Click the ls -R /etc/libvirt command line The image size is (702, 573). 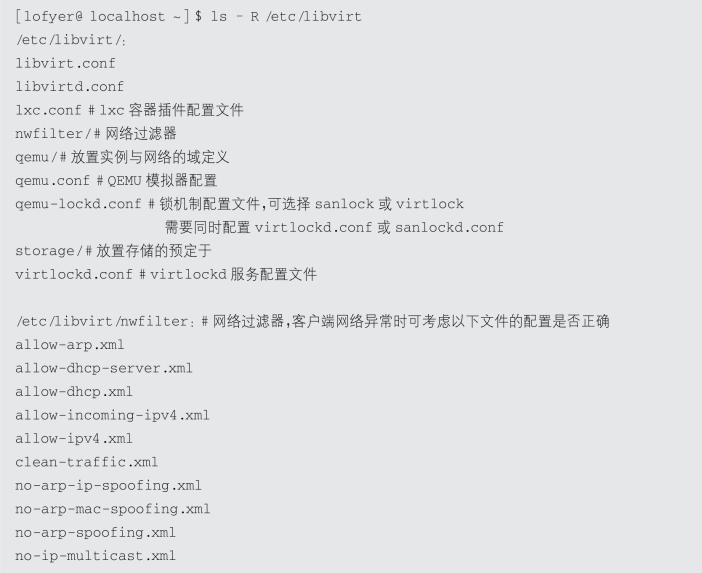click(x=187, y=17)
